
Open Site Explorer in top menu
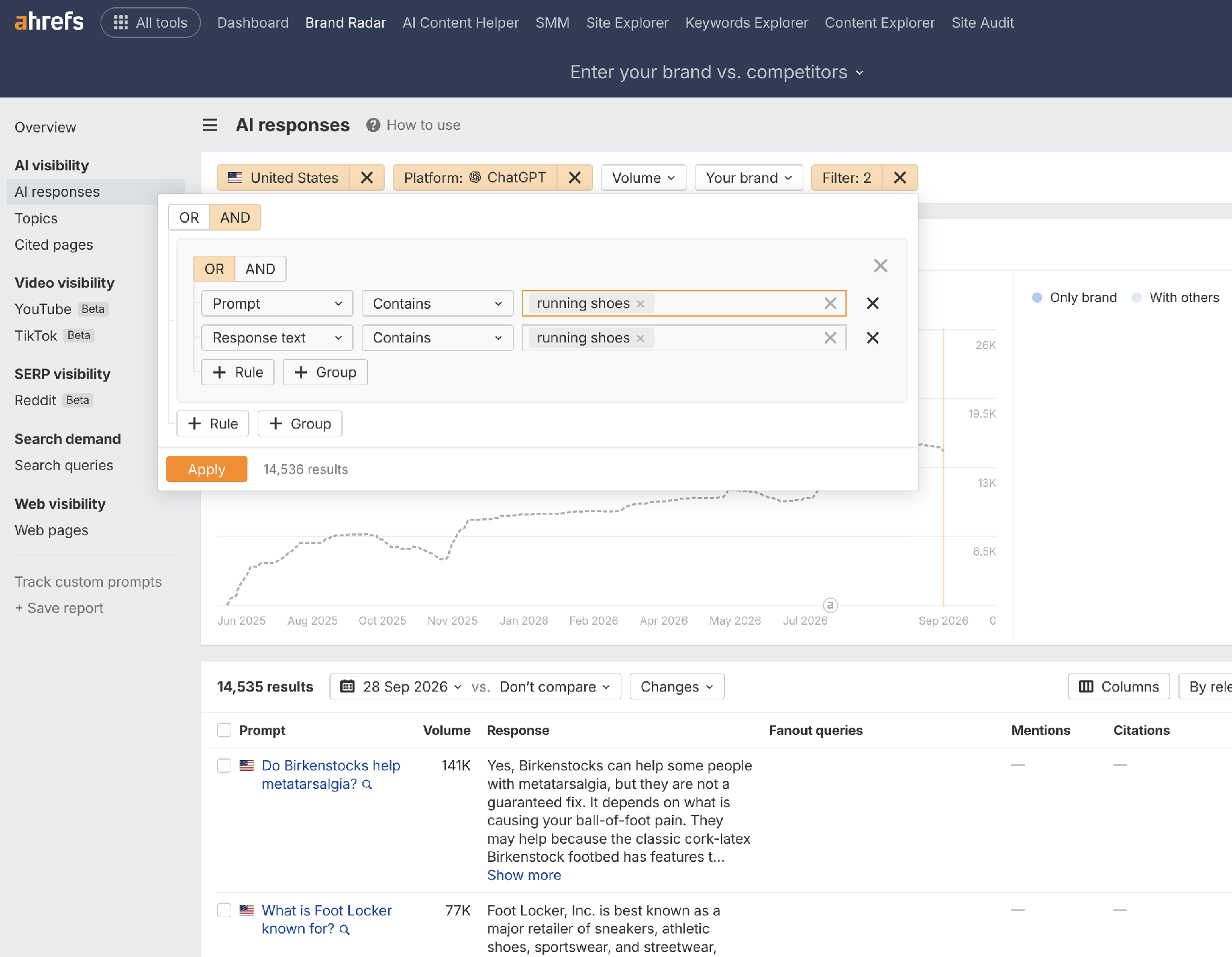tap(627, 23)
